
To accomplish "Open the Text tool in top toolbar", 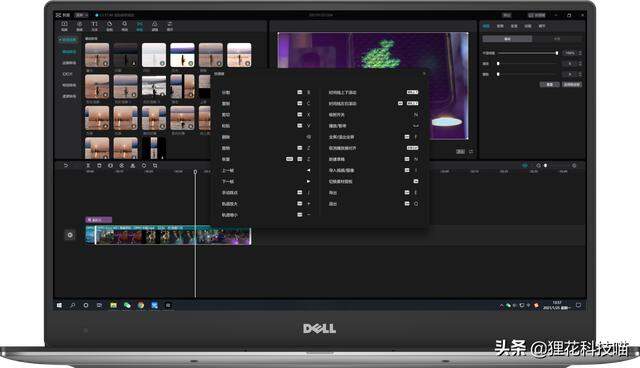I will (x=94, y=26).
